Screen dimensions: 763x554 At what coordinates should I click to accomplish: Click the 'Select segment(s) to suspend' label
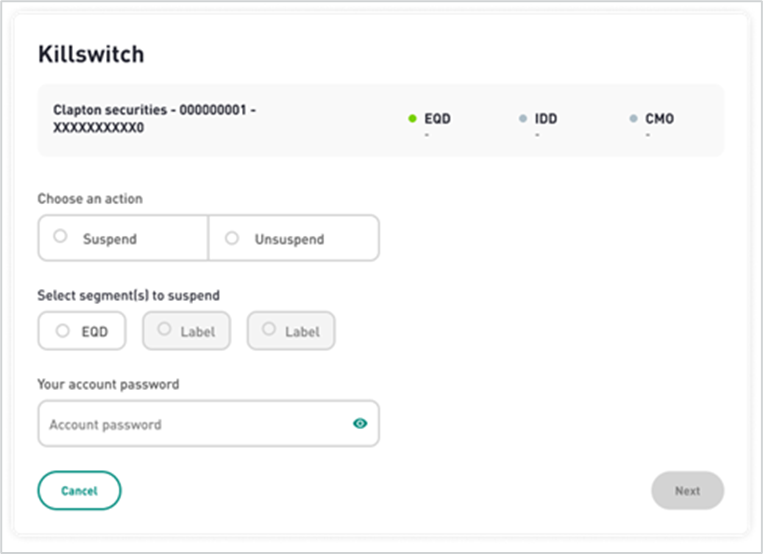[128, 295]
